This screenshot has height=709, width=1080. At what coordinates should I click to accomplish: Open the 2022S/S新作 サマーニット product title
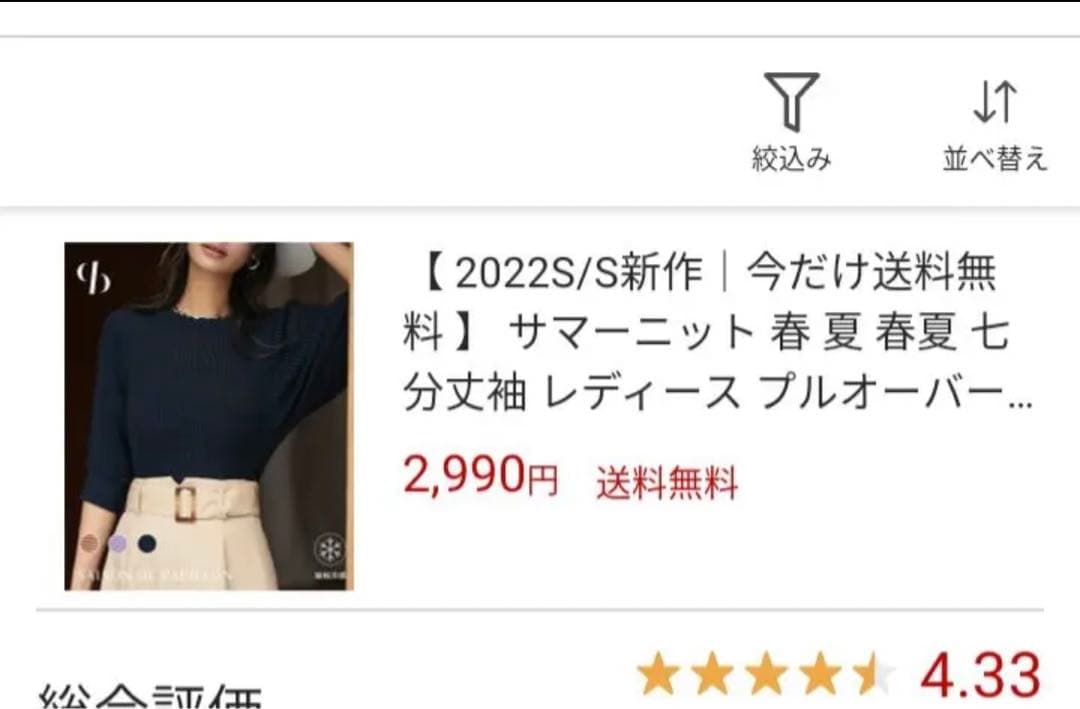click(716, 331)
